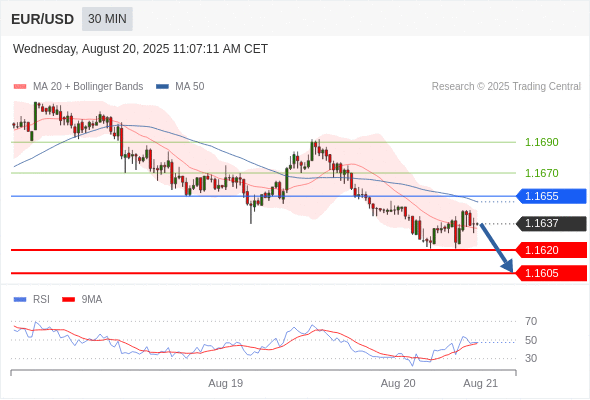The image size is (590, 400).
Task: Select the red 1.1620 support price tag
Action: tap(551, 250)
